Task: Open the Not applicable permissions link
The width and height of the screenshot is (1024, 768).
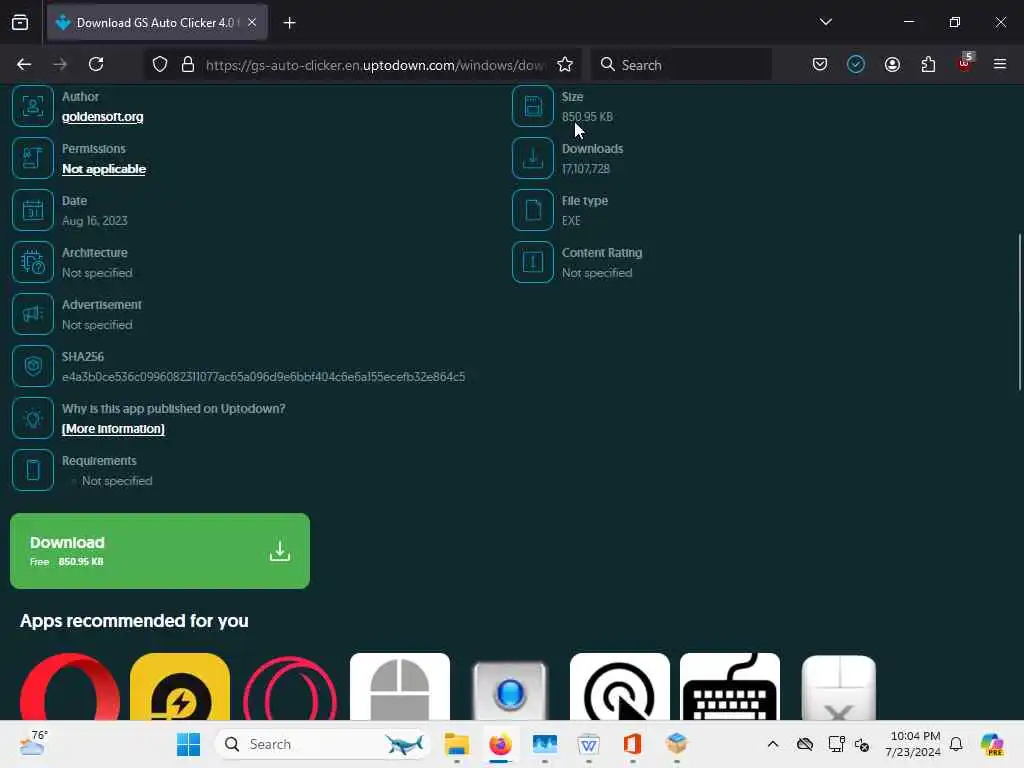Action: click(104, 169)
